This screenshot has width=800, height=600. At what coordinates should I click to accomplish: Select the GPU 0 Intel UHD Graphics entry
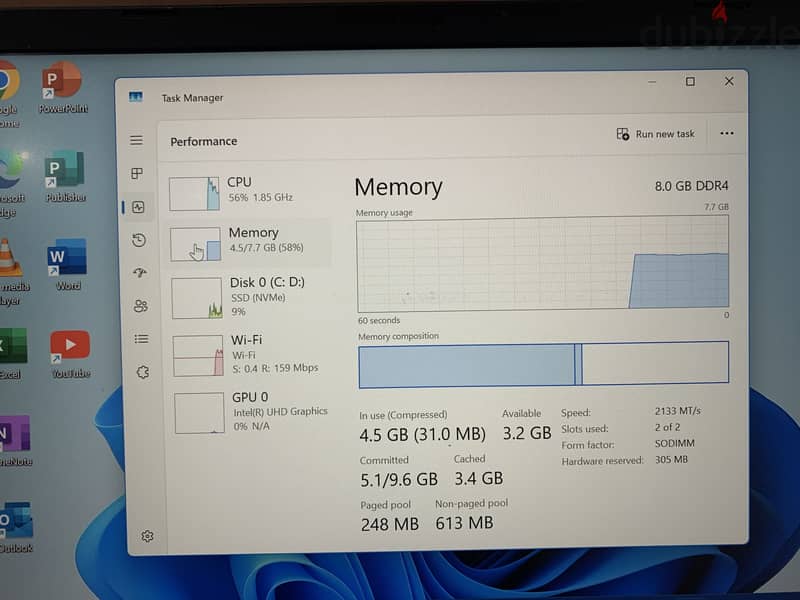pos(252,412)
